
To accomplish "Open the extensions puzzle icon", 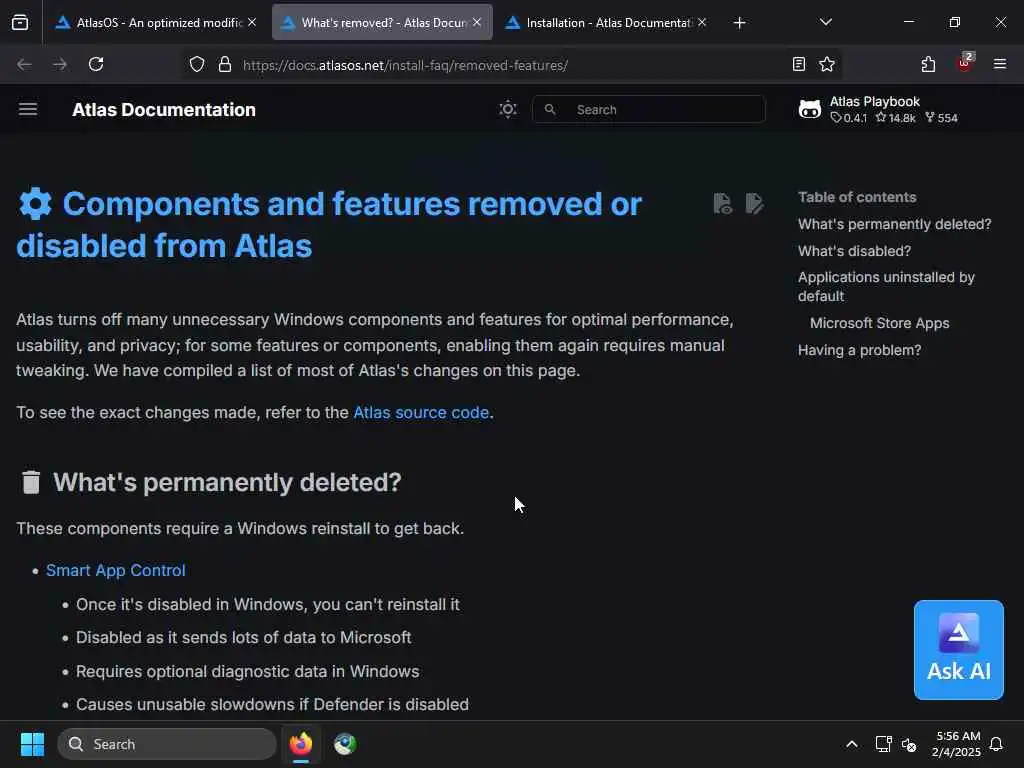I will pyautogui.click(x=928, y=64).
